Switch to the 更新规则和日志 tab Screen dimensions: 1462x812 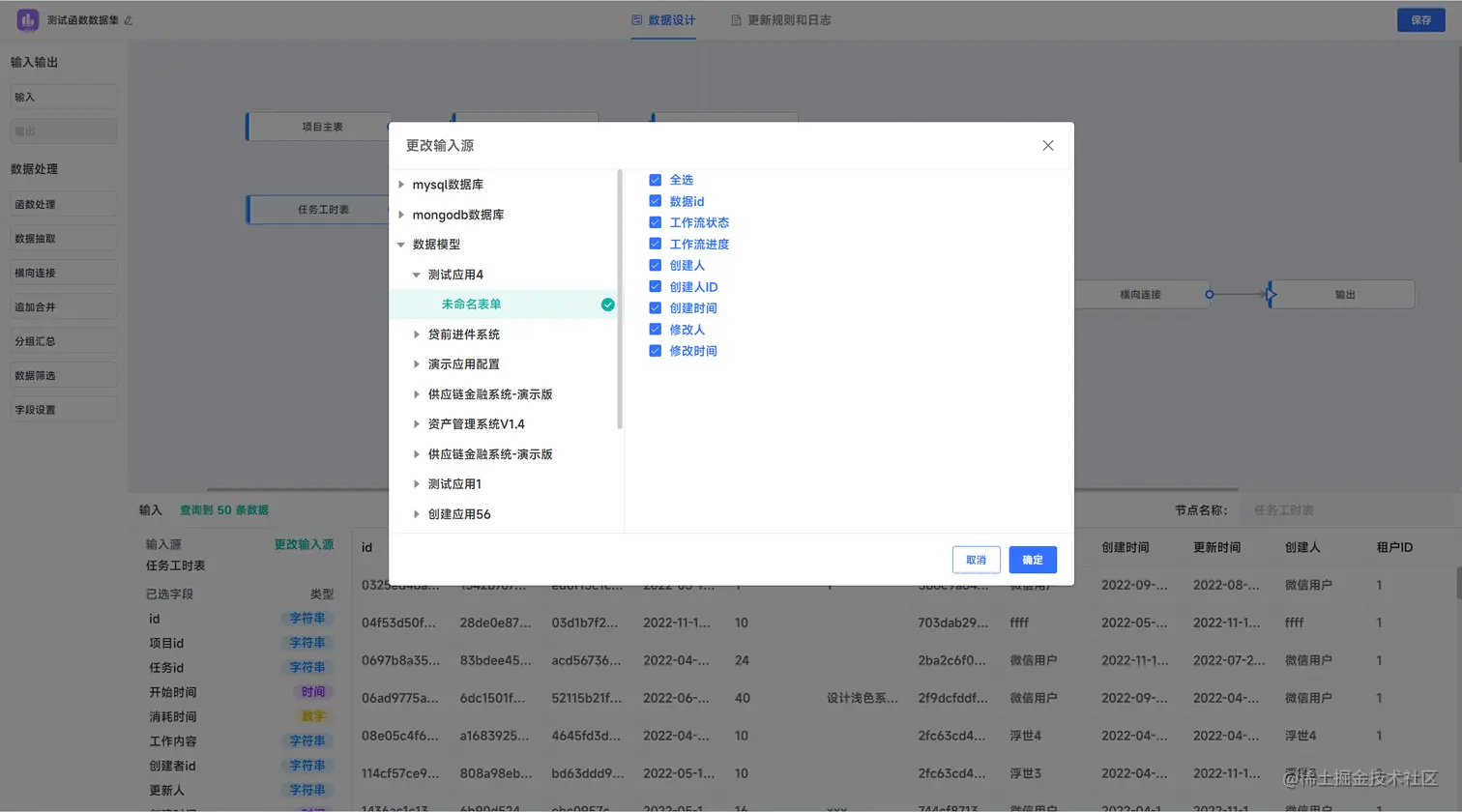(780, 20)
